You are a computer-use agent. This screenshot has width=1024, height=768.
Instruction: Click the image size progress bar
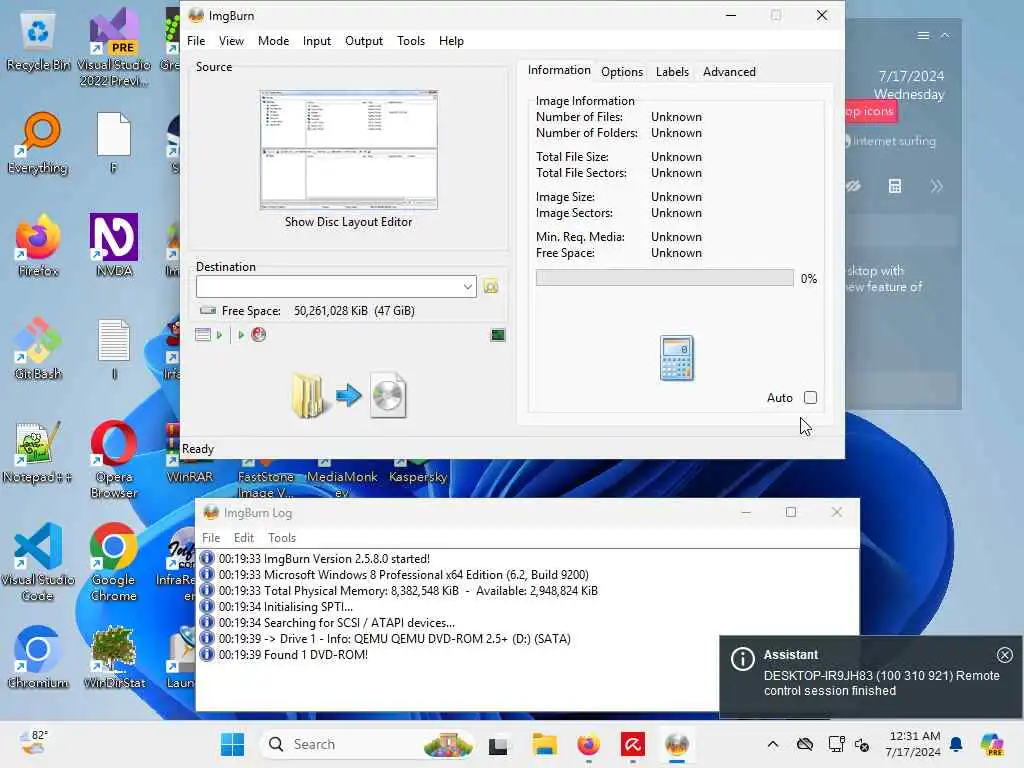point(665,278)
